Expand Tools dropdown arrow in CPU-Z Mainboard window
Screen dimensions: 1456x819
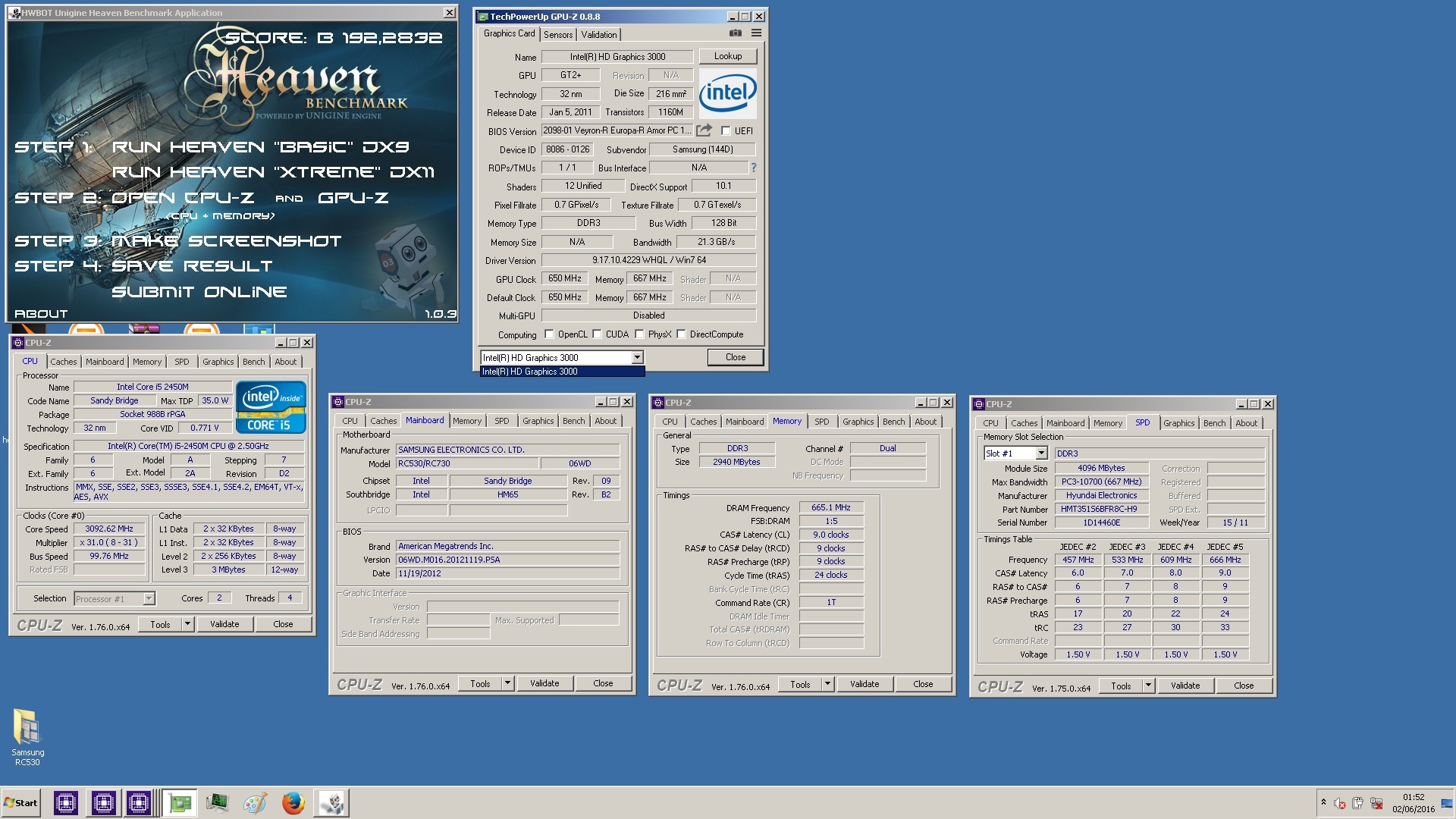pos(507,683)
